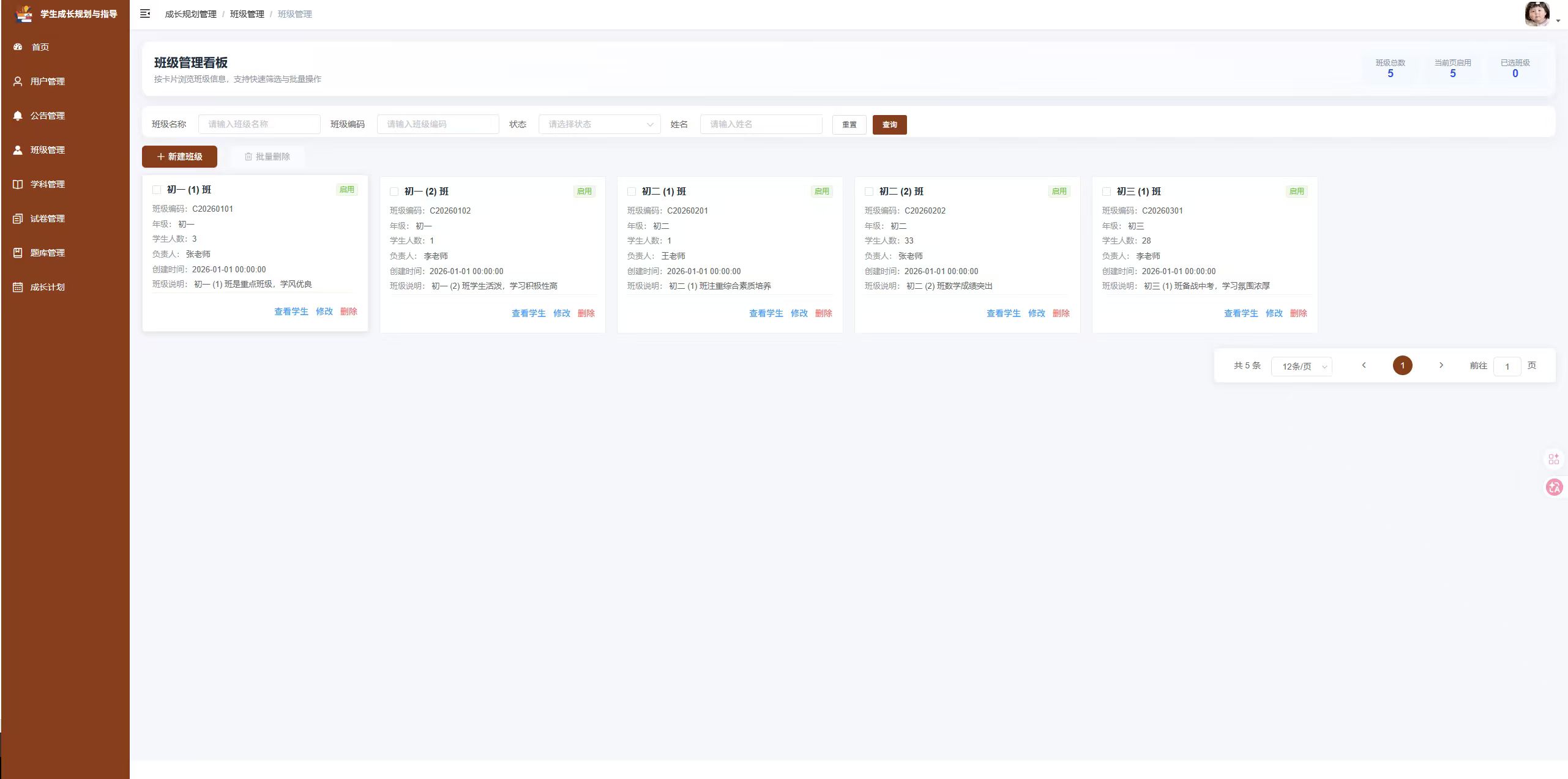Click the 用户管理 user icon
The height and width of the screenshot is (779, 1568).
point(18,81)
